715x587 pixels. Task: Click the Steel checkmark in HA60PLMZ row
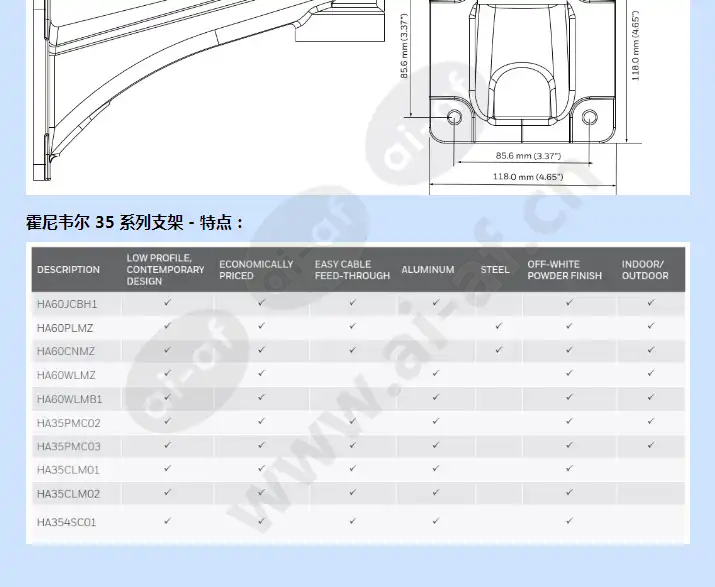(x=498, y=326)
